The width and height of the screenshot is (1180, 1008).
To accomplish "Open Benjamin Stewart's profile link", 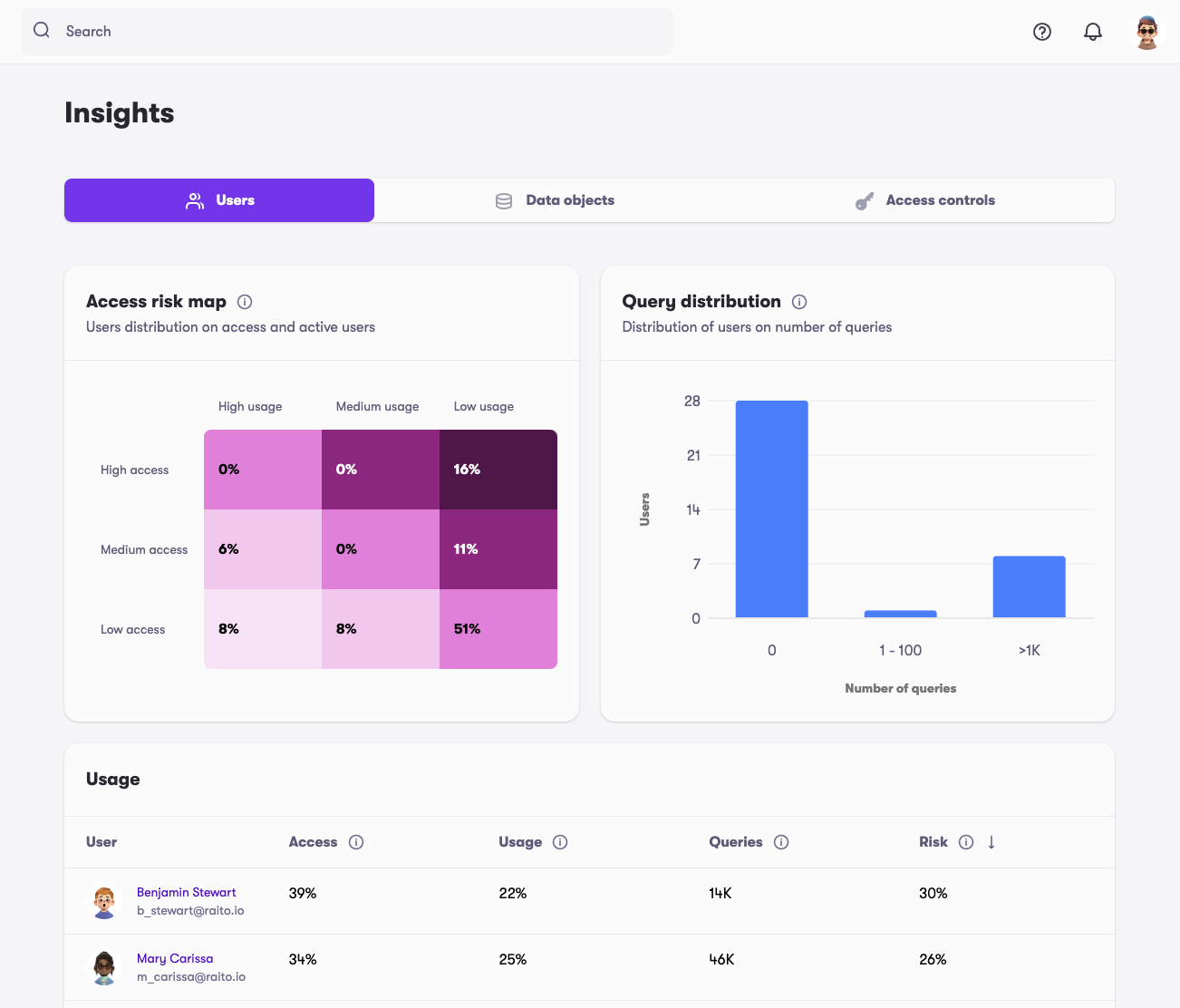I will coord(186,892).
